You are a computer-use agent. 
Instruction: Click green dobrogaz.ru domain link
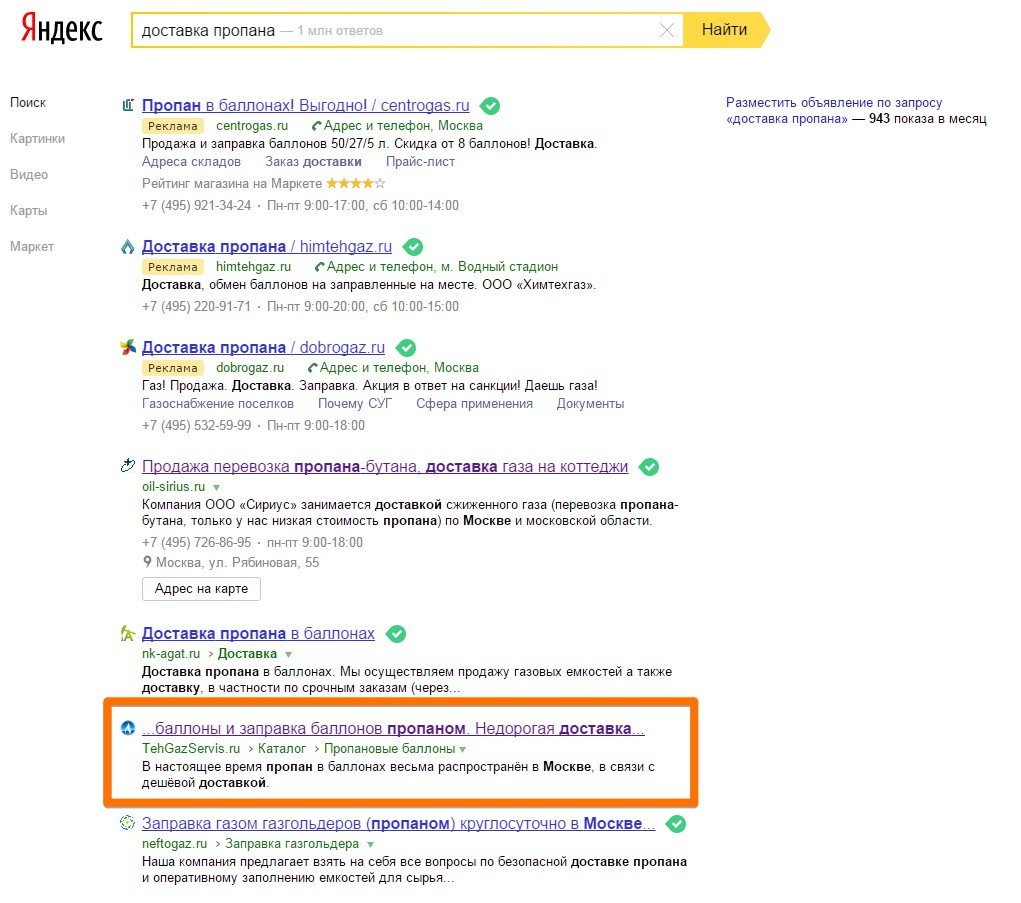click(x=250, y=367)
